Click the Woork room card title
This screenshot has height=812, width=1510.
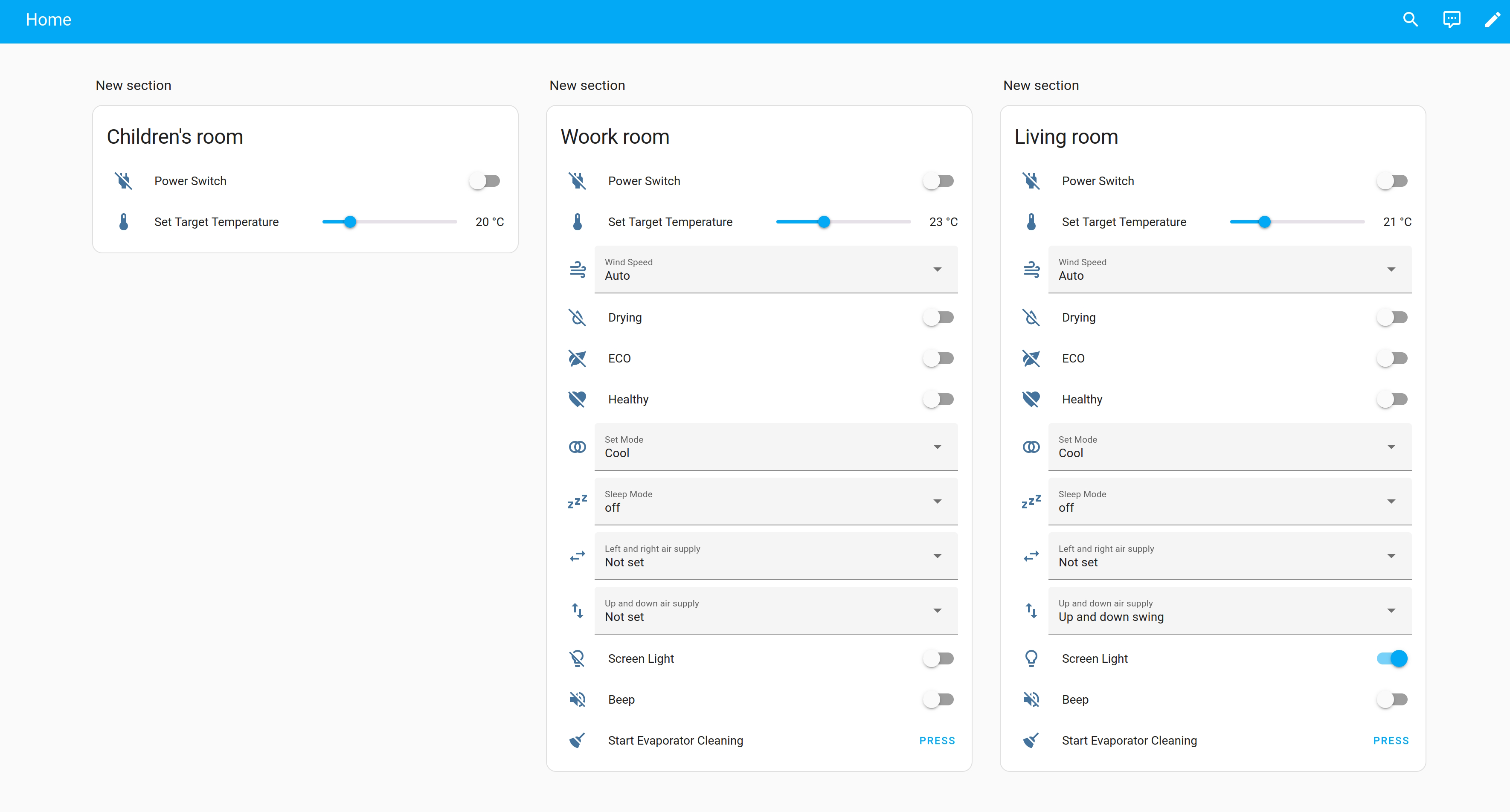coord(615,136)
